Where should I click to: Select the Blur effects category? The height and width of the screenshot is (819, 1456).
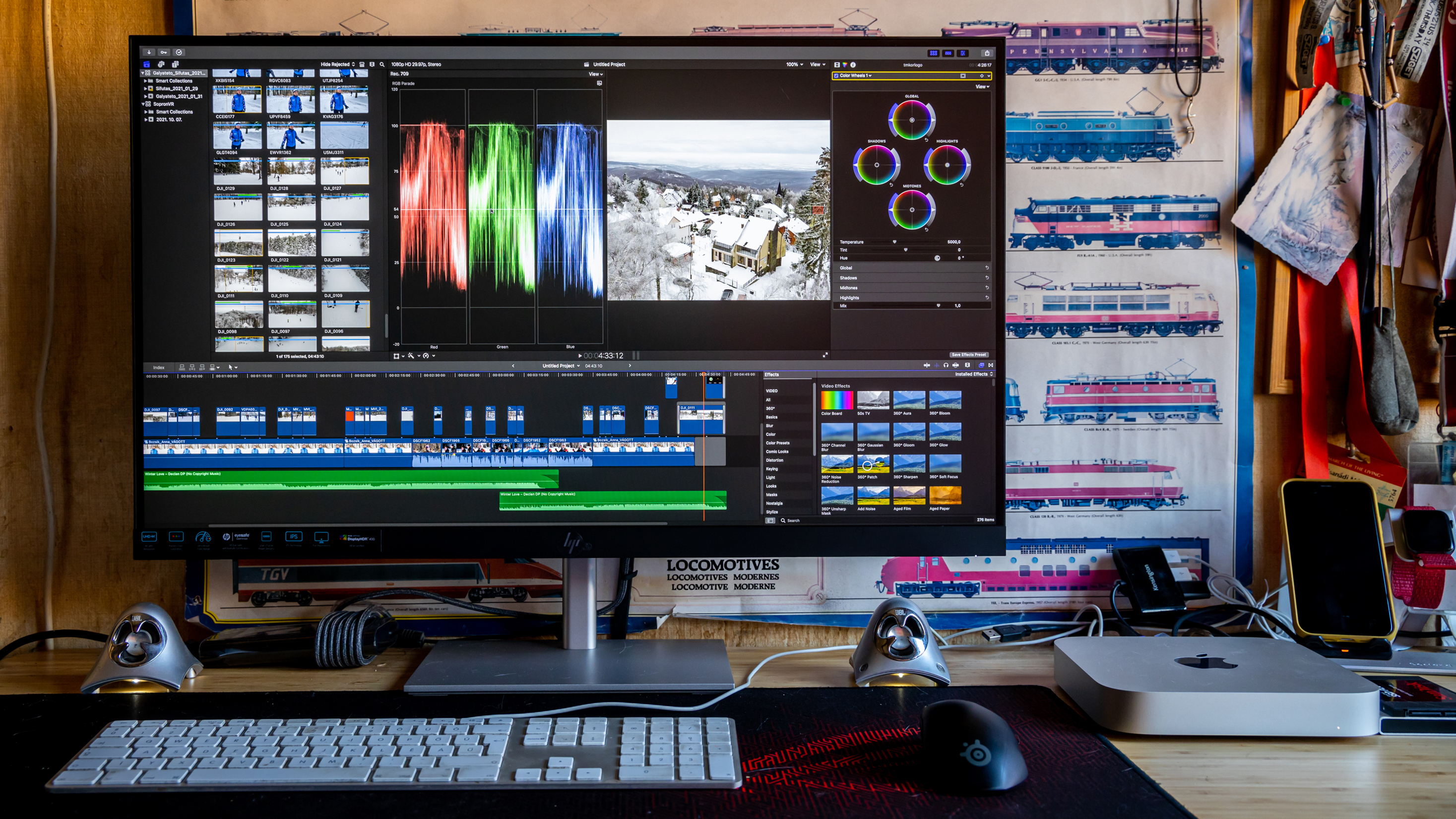coord(769,426)
